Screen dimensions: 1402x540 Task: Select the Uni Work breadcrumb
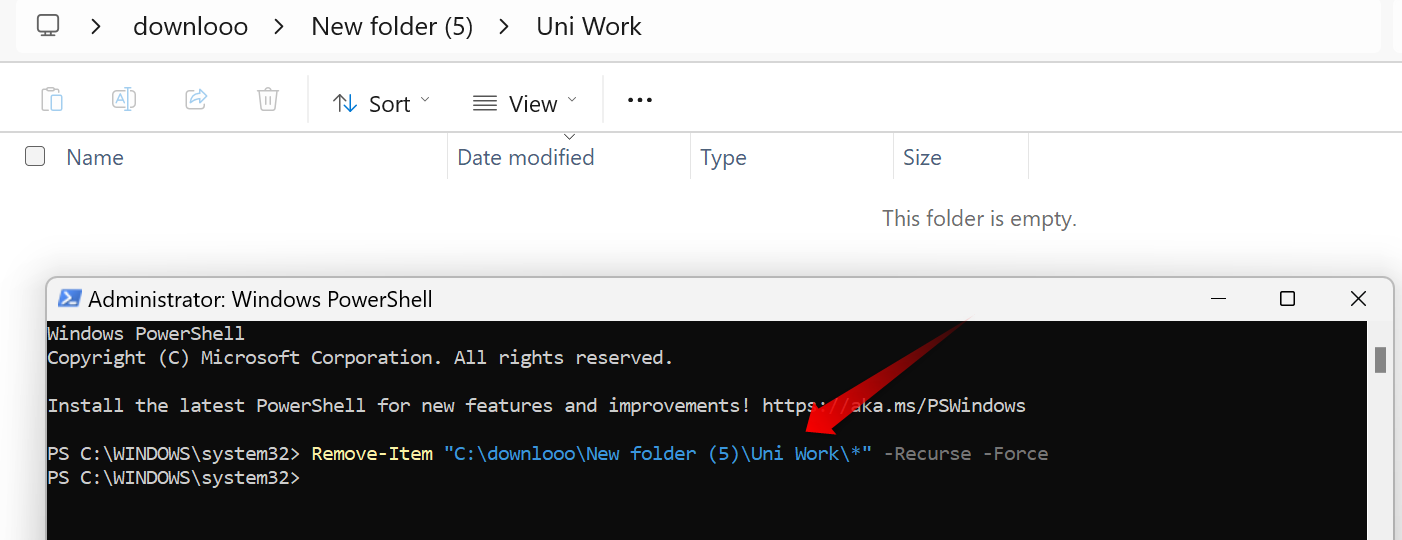pos(589,26)
